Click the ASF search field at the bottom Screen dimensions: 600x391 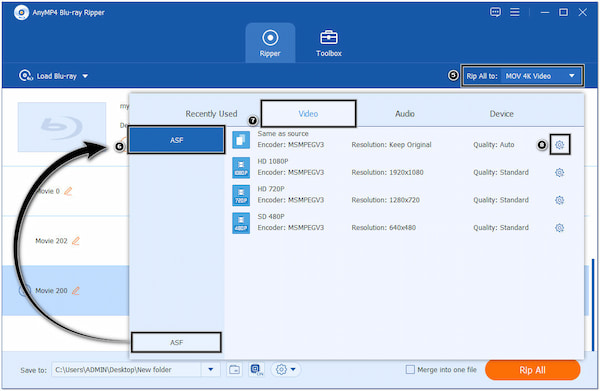[x=176, y=342]
